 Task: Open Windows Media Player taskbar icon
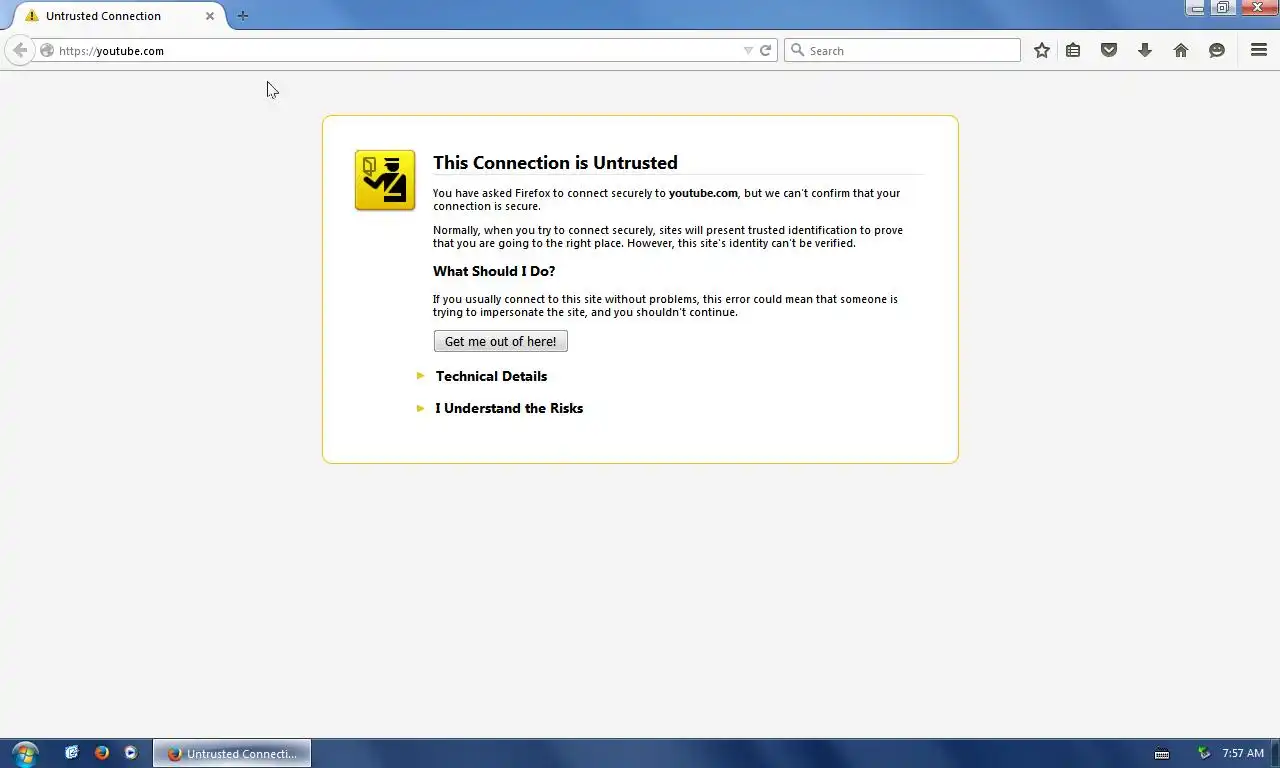131,753
